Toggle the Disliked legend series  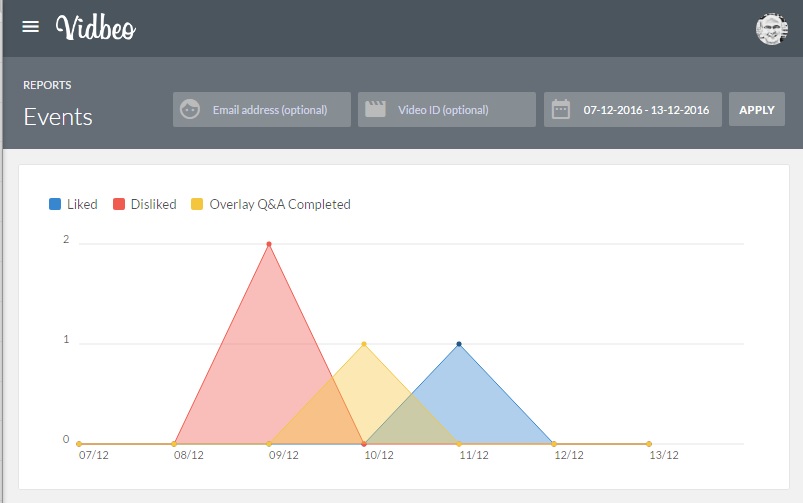click(x=153, y=204)
